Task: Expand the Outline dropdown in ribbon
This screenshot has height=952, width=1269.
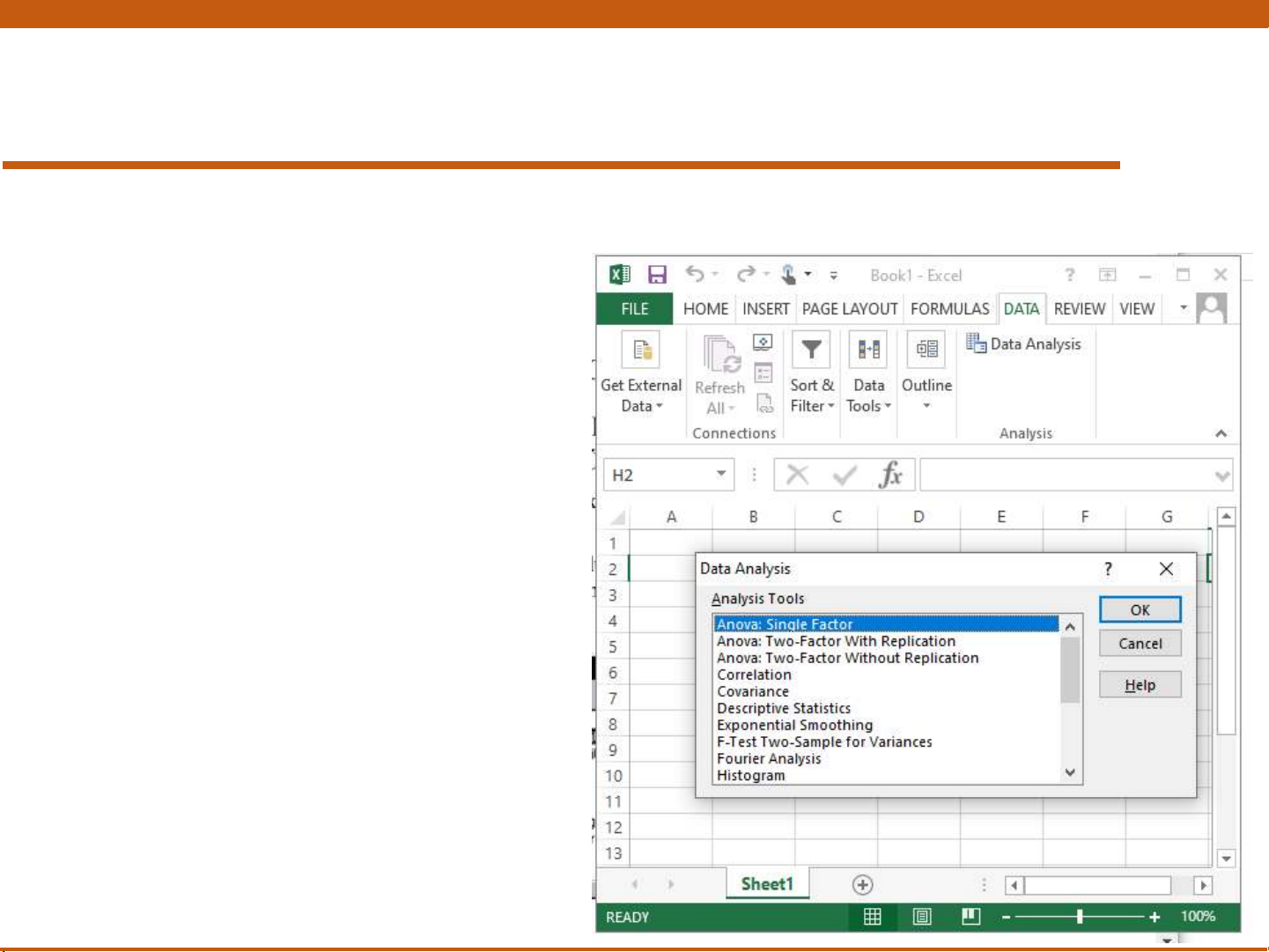Action: pyautogui.click(x=926, y=406)
